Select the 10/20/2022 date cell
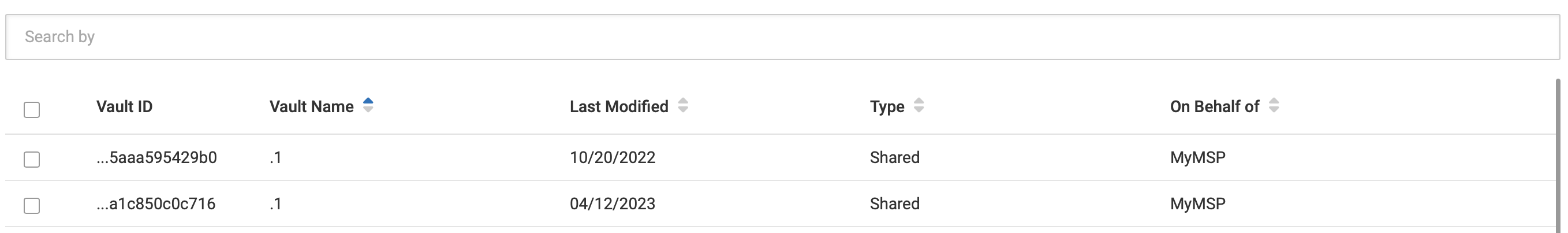 click(x=612, y=157)
